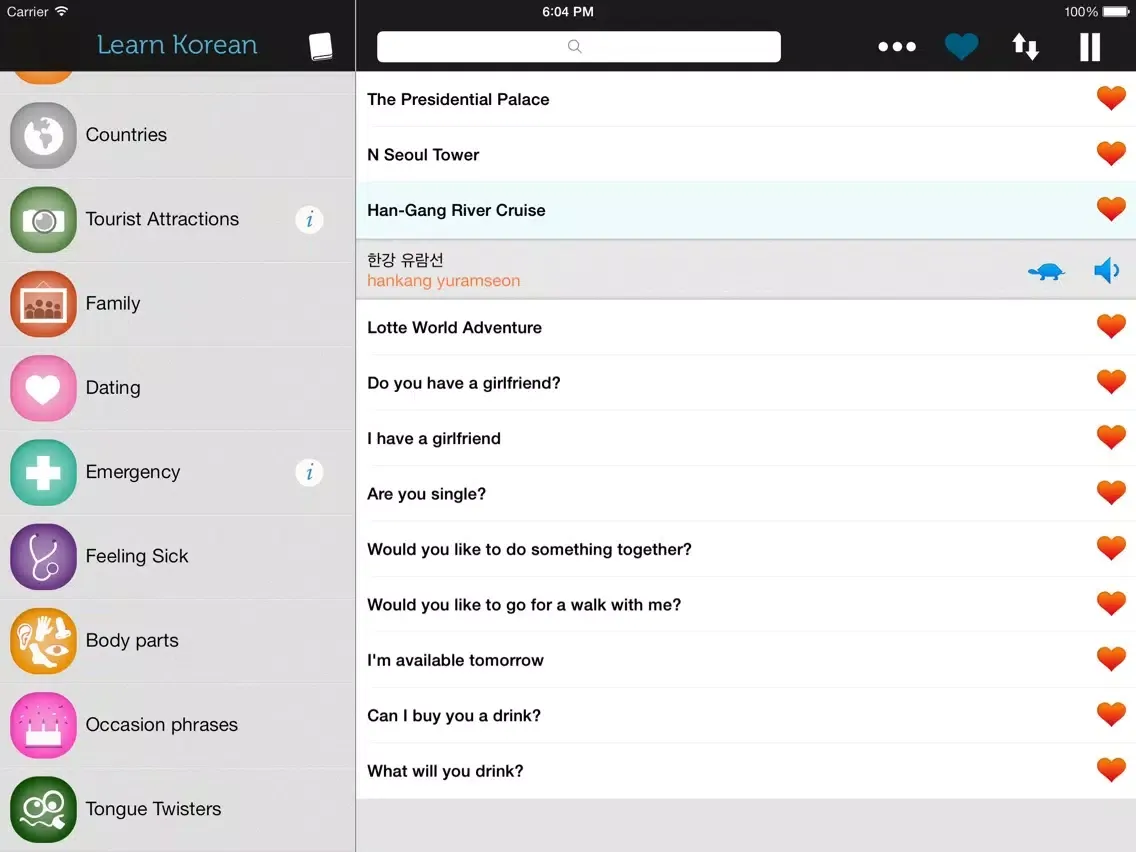Click the search field at the top
Image resolution: width=1136 pixels, height=852 pixels.
pos(578,47)
